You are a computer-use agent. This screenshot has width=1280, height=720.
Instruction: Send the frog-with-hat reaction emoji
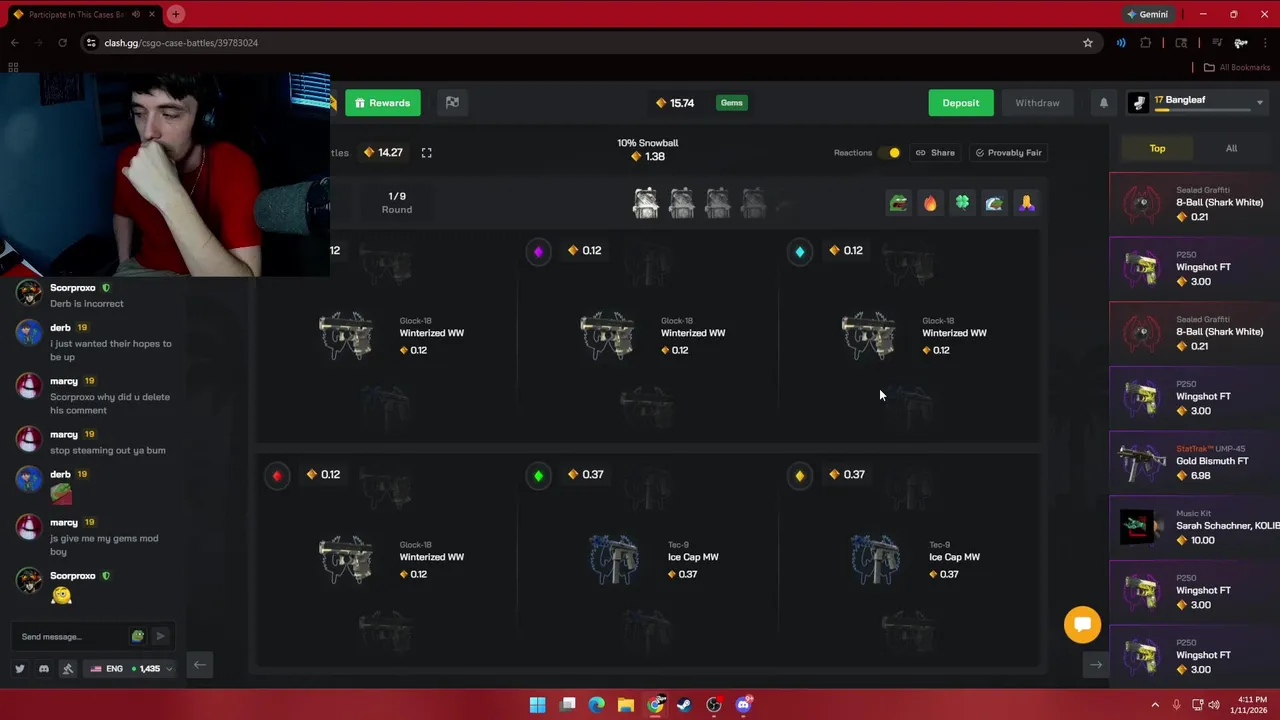click(x=994, y=204)
